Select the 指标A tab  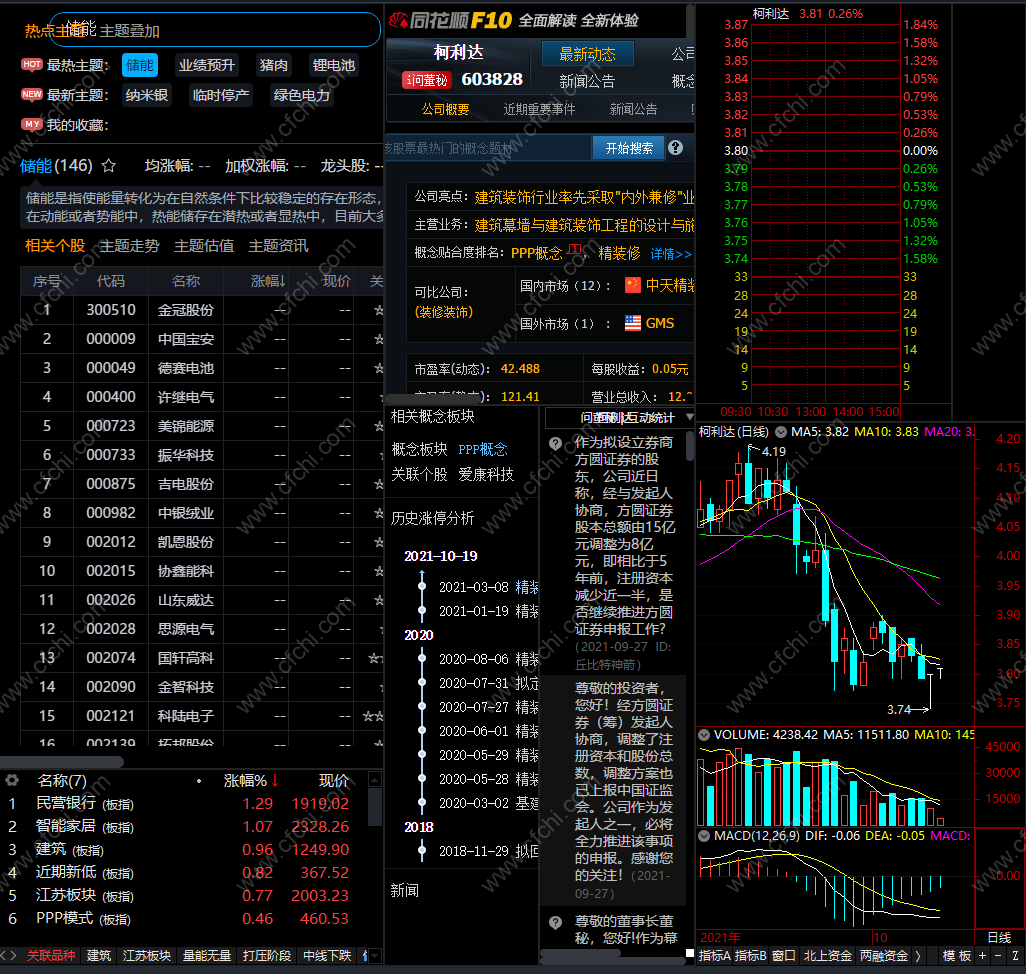(x=714, y=956)
